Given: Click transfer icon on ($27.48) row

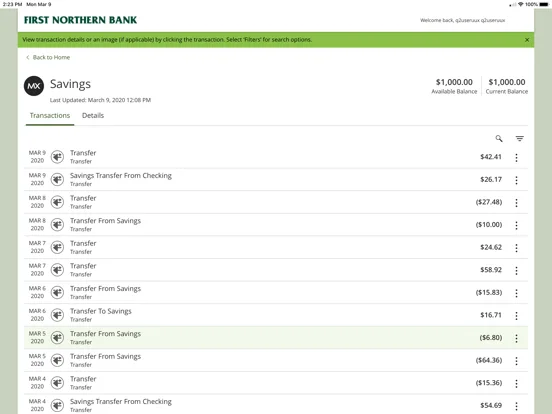Looking at the screenshot, I should 57,202.
